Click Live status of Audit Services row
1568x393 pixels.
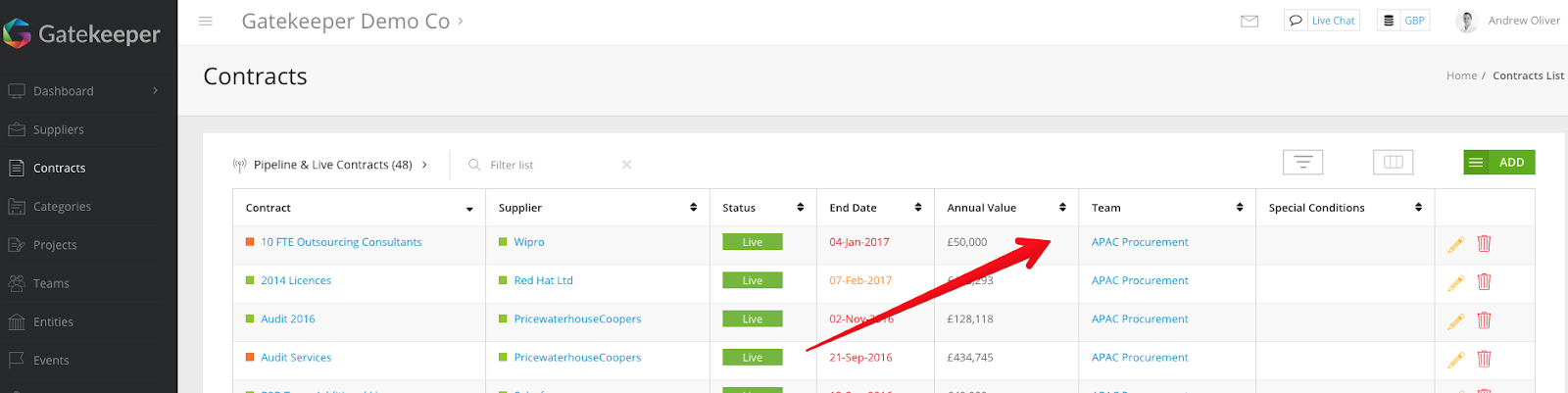[753, 358]
